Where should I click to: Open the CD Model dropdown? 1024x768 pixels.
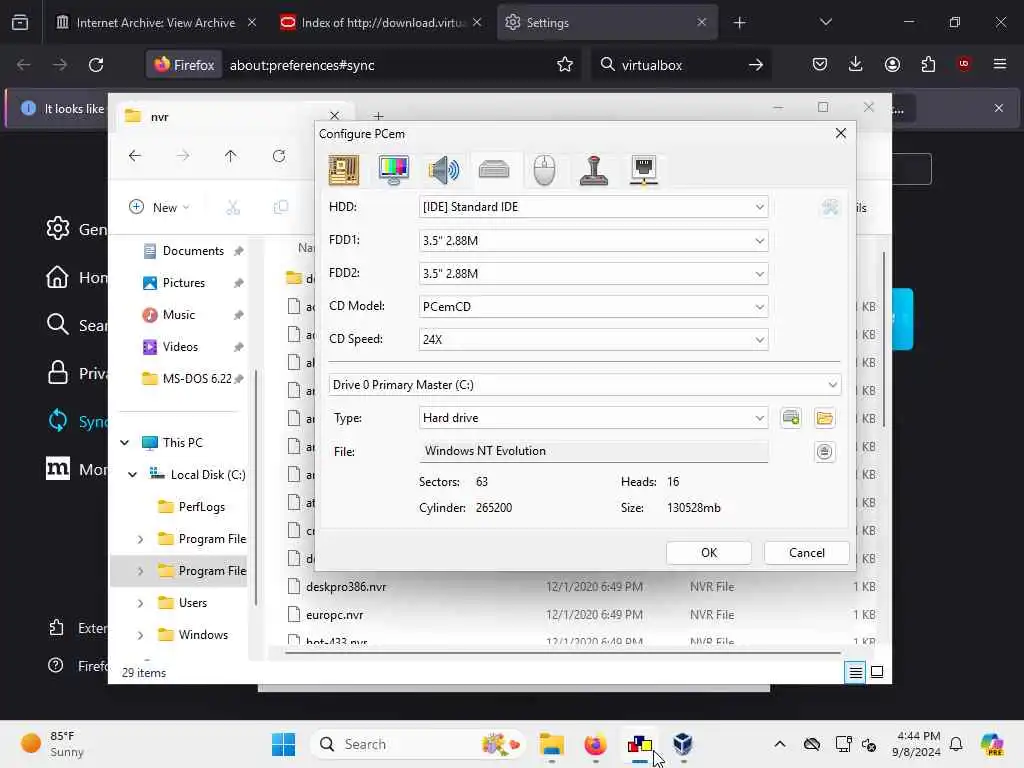coord(593,306)
